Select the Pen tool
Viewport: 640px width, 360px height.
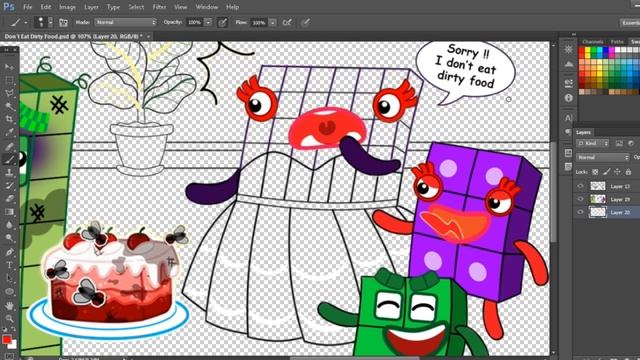[x=9, y=252]
